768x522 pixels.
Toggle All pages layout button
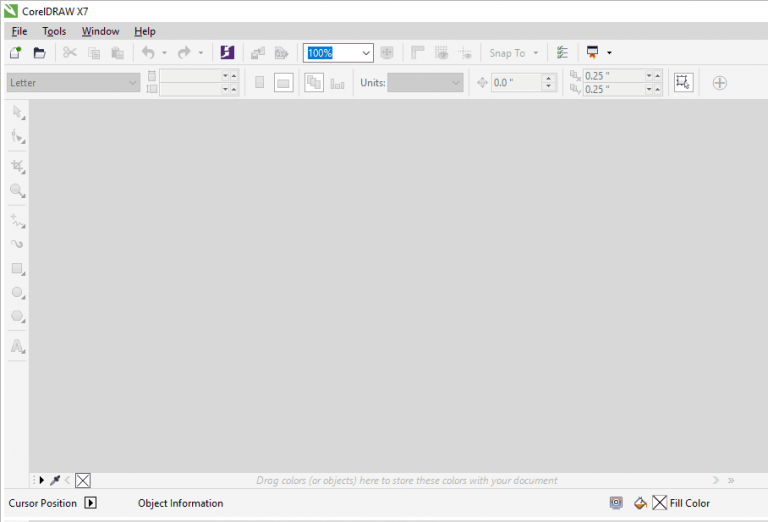314,82
